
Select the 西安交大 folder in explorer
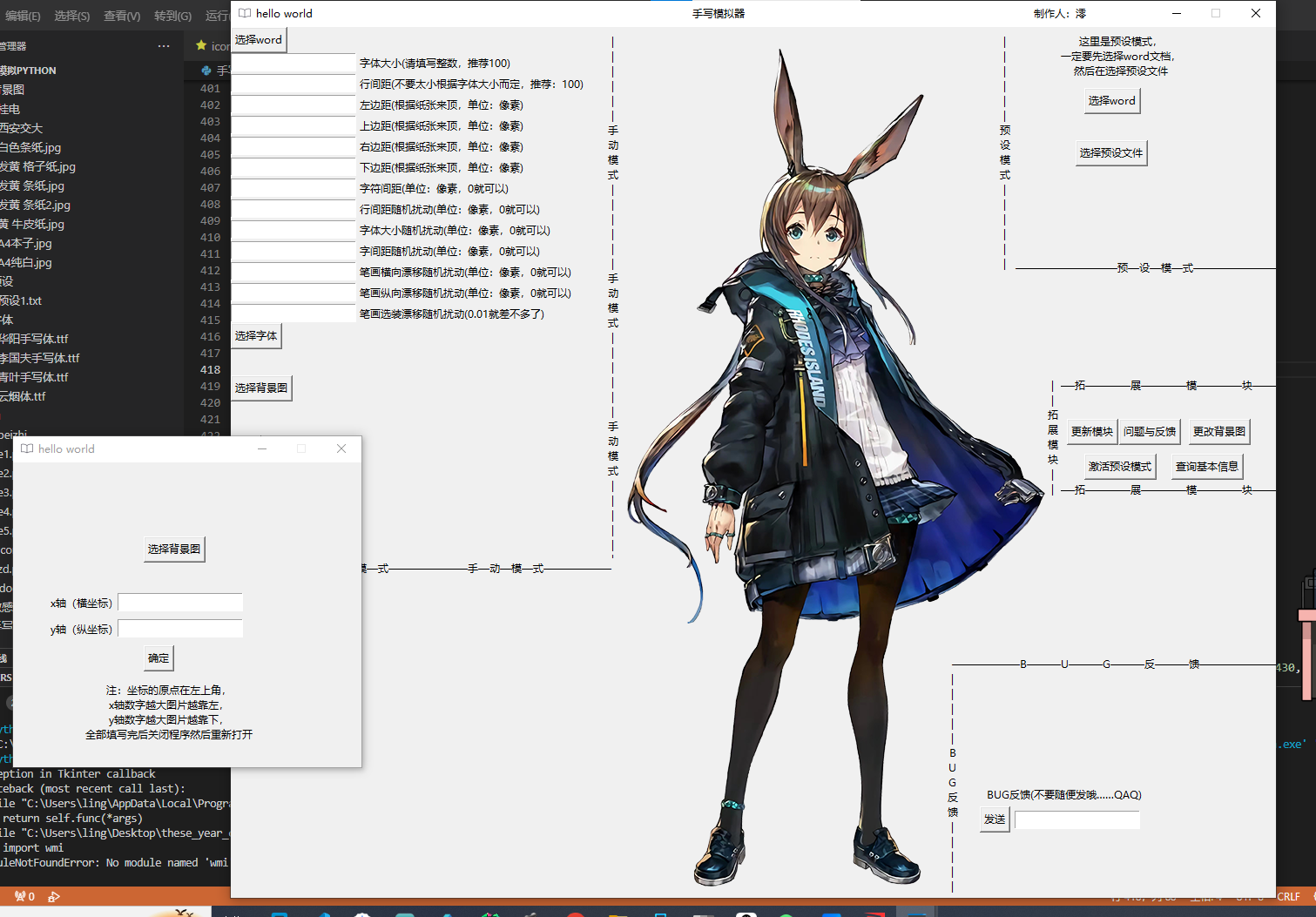click(21, 128)
